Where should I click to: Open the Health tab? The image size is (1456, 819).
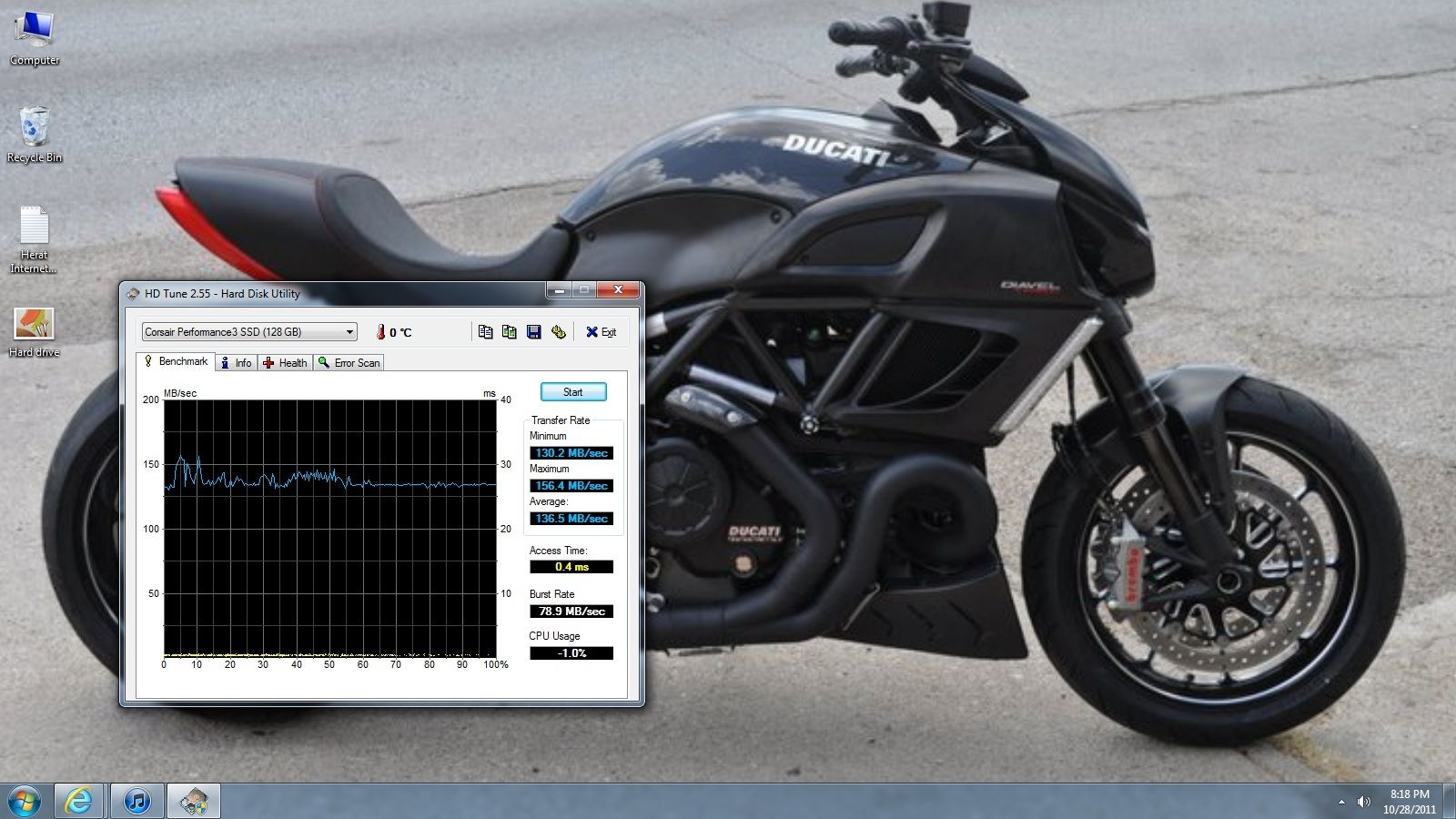285,362
